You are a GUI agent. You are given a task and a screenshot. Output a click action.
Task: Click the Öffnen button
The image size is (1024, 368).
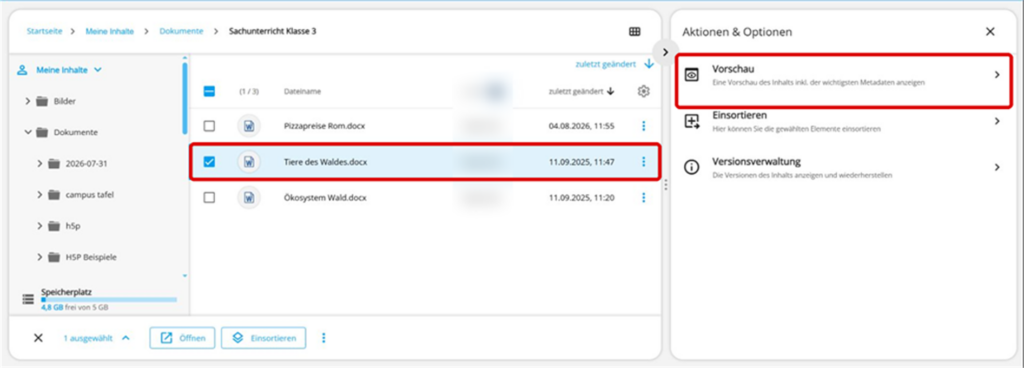(182, 338)
